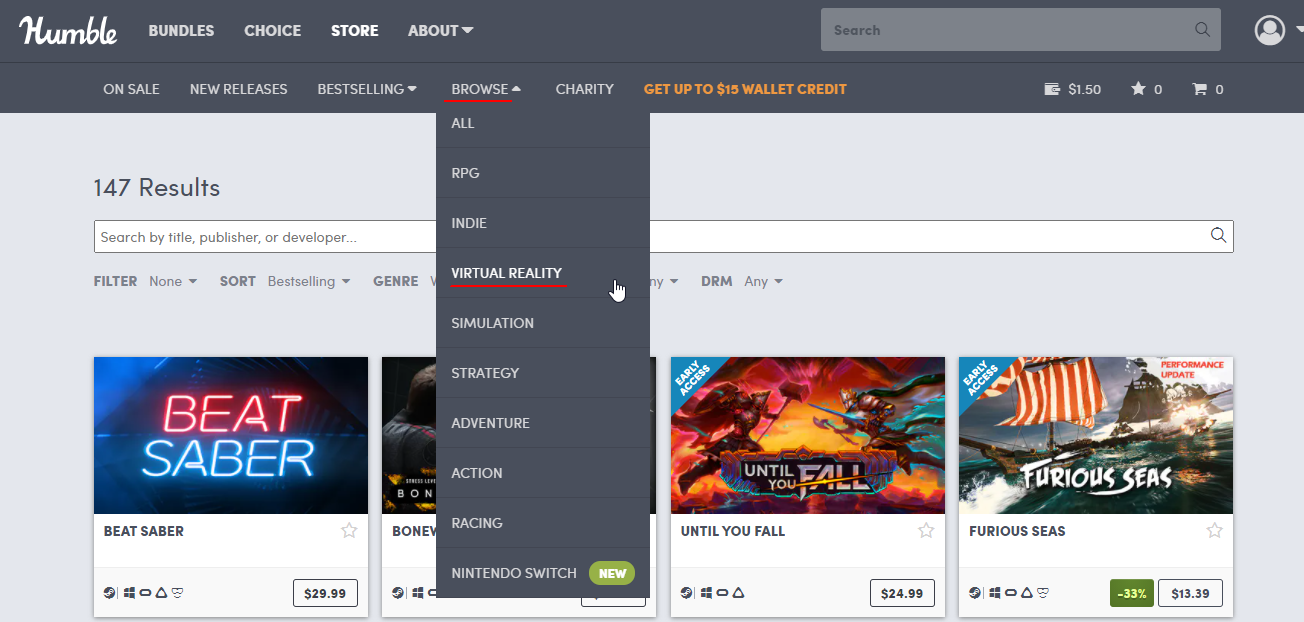Click the last platform icon on the Furious Seas card
This screenshot has height=622, width=1304.
pyautogui.click(x=1043, y=593)
